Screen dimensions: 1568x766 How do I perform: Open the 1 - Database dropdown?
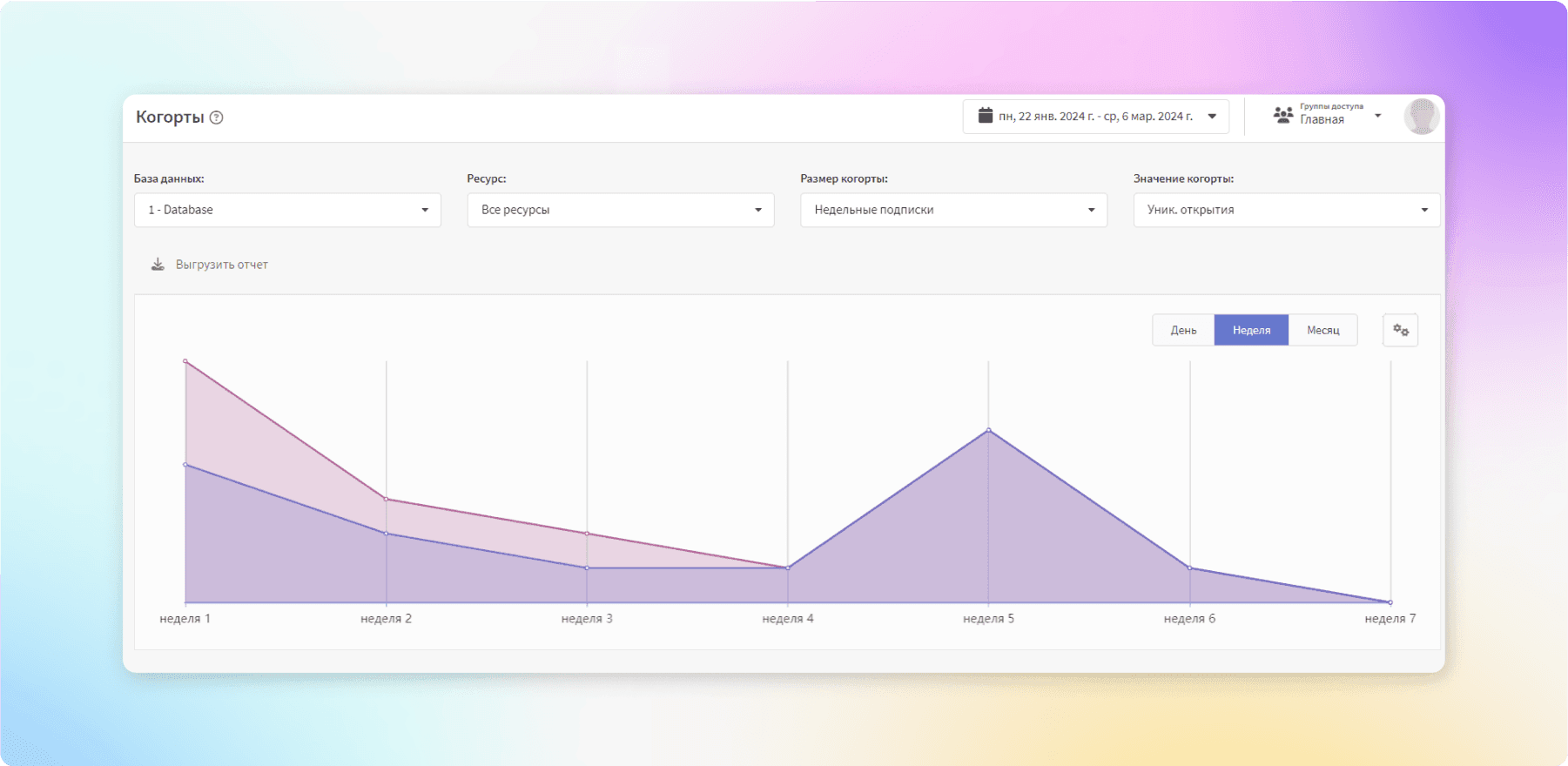click(287, 210)
